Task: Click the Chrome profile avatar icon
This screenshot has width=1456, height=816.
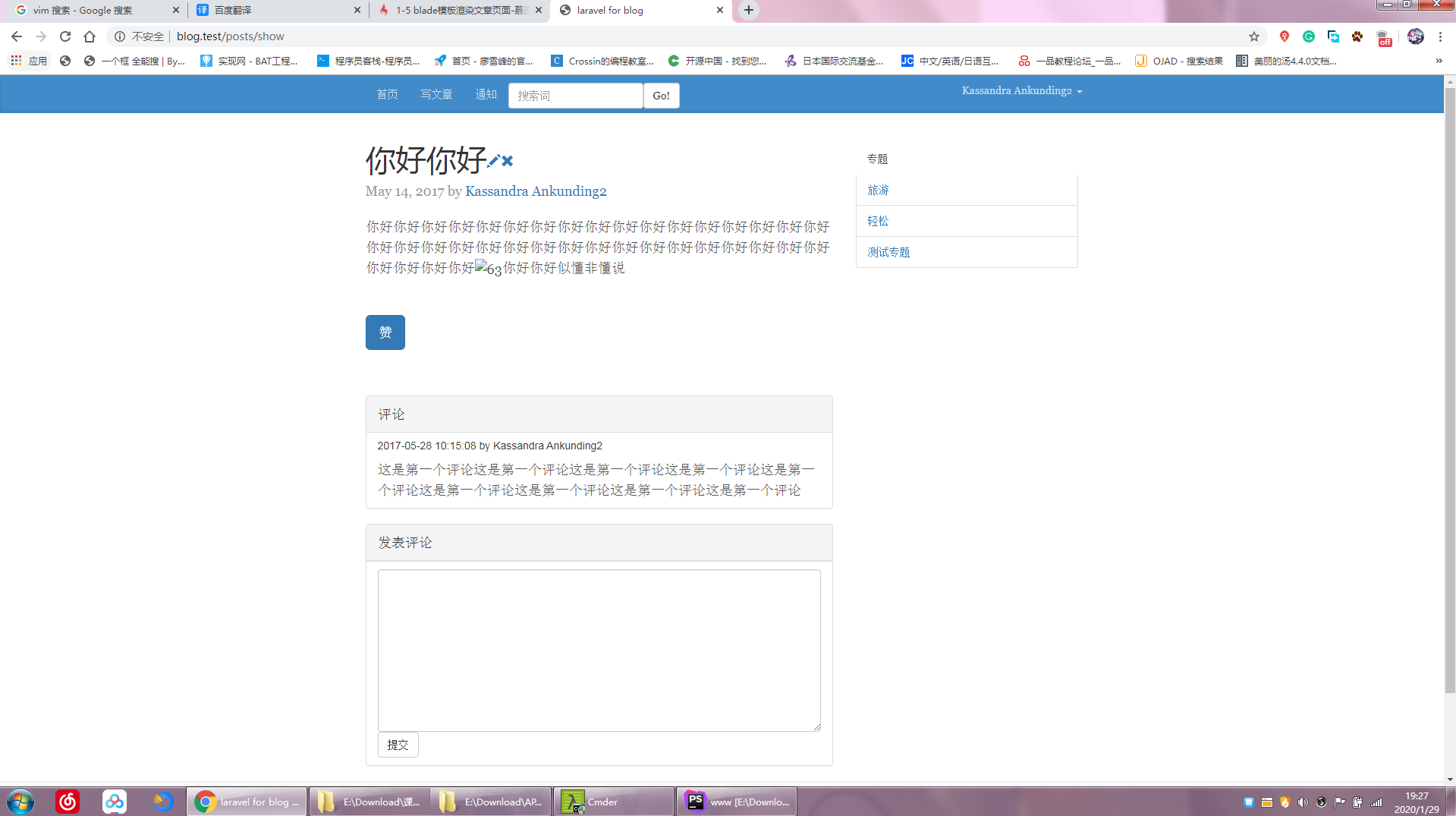Action: [1416, 36]
